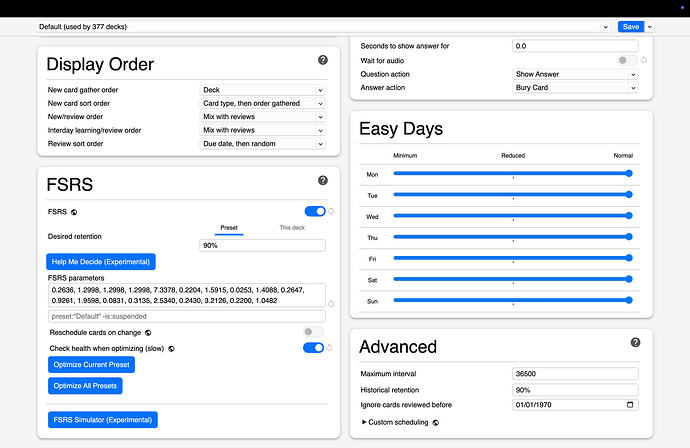Open Advanced section help icon

[x=635, y=342]
